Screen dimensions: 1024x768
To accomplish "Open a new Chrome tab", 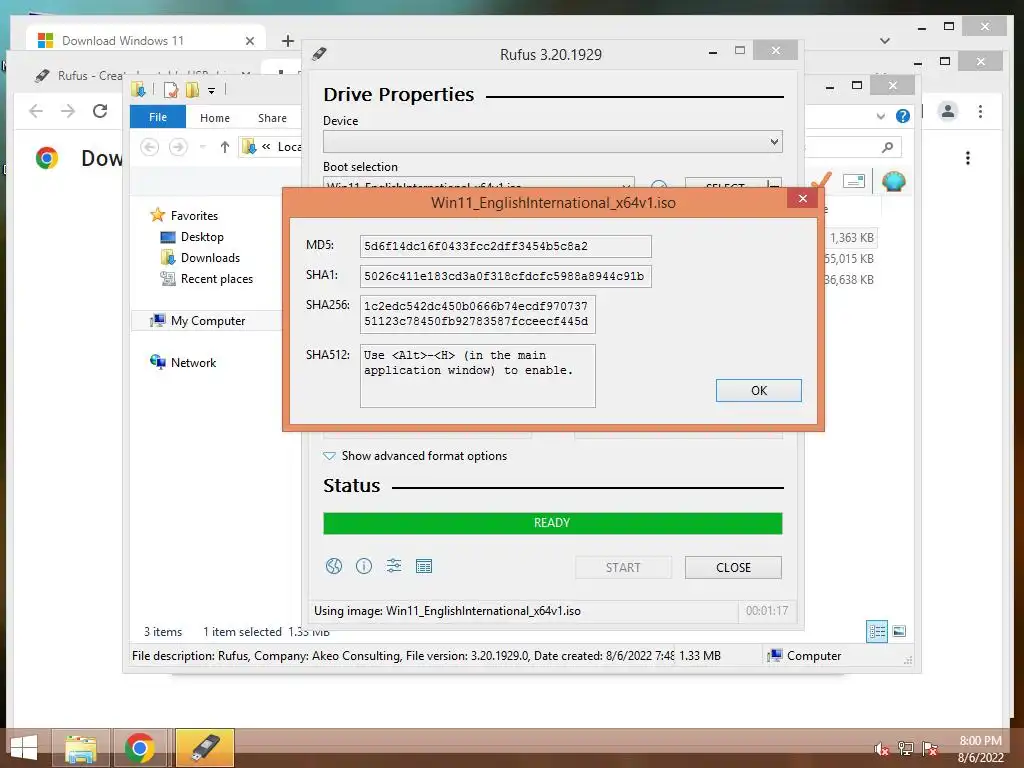I will [x=288, y=40].
